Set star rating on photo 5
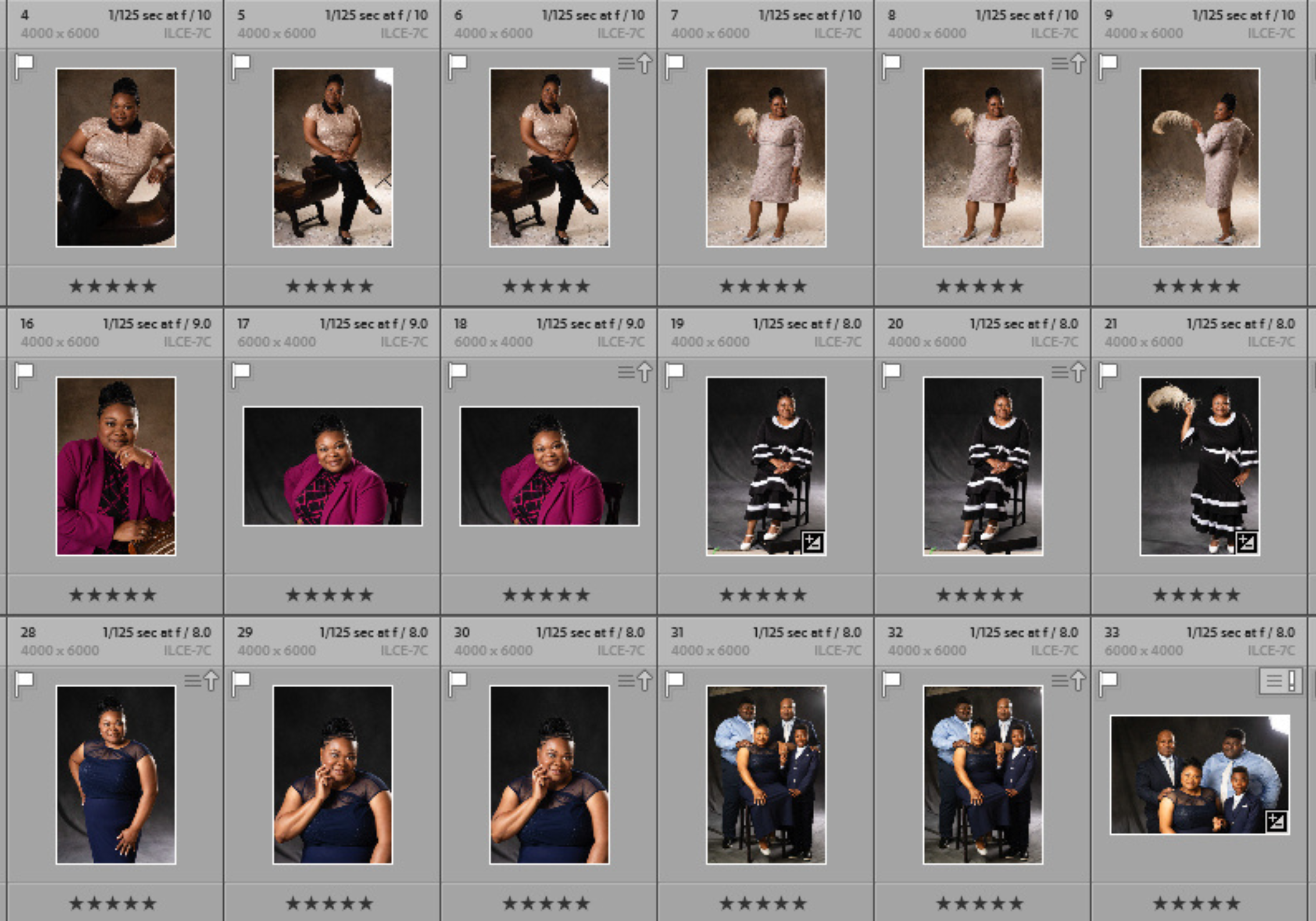Viewport: 1316px width, 921px height. (x=329, y=286)
